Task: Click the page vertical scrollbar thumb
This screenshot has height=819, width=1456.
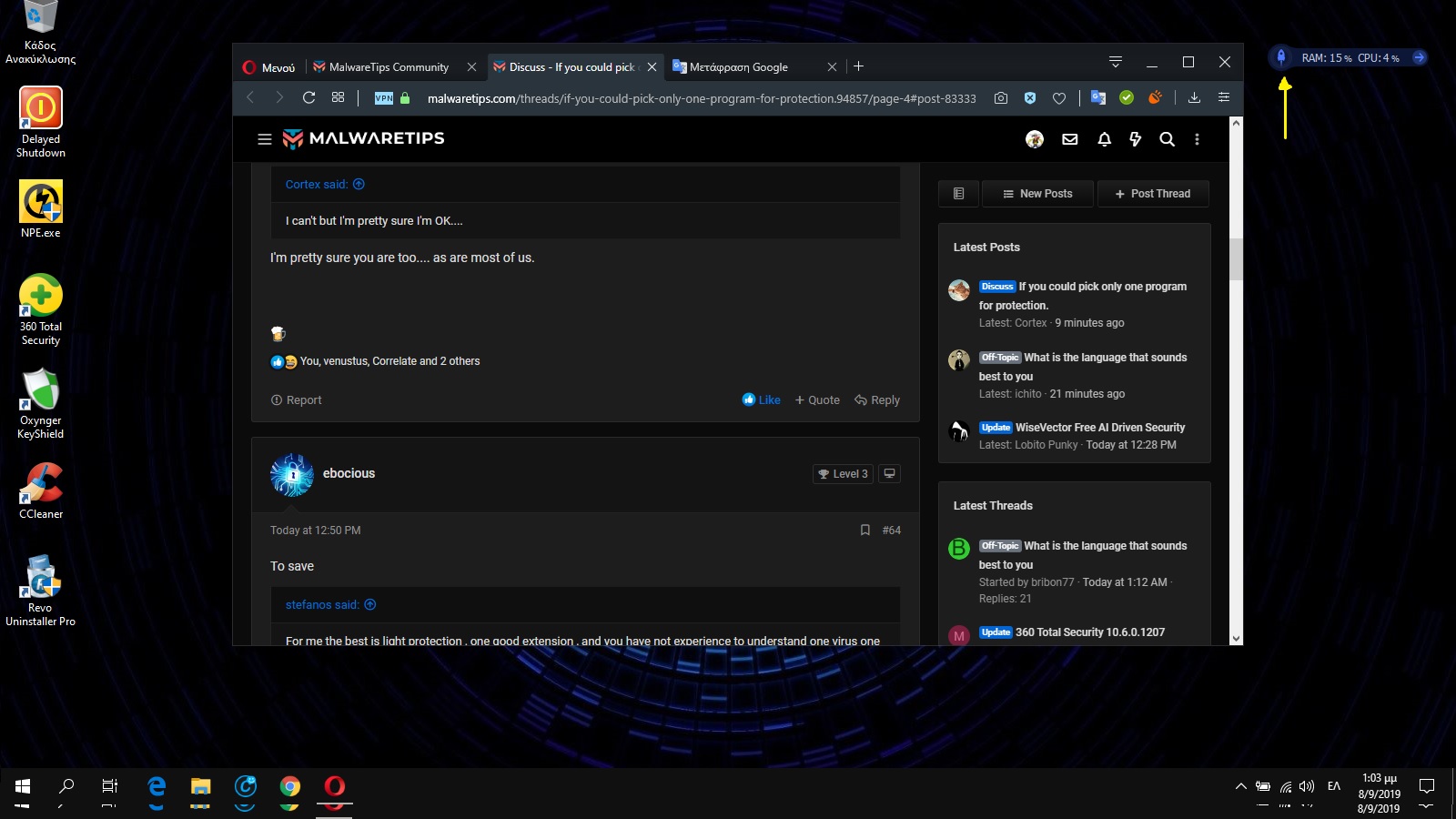Action: coord(1236,259)
